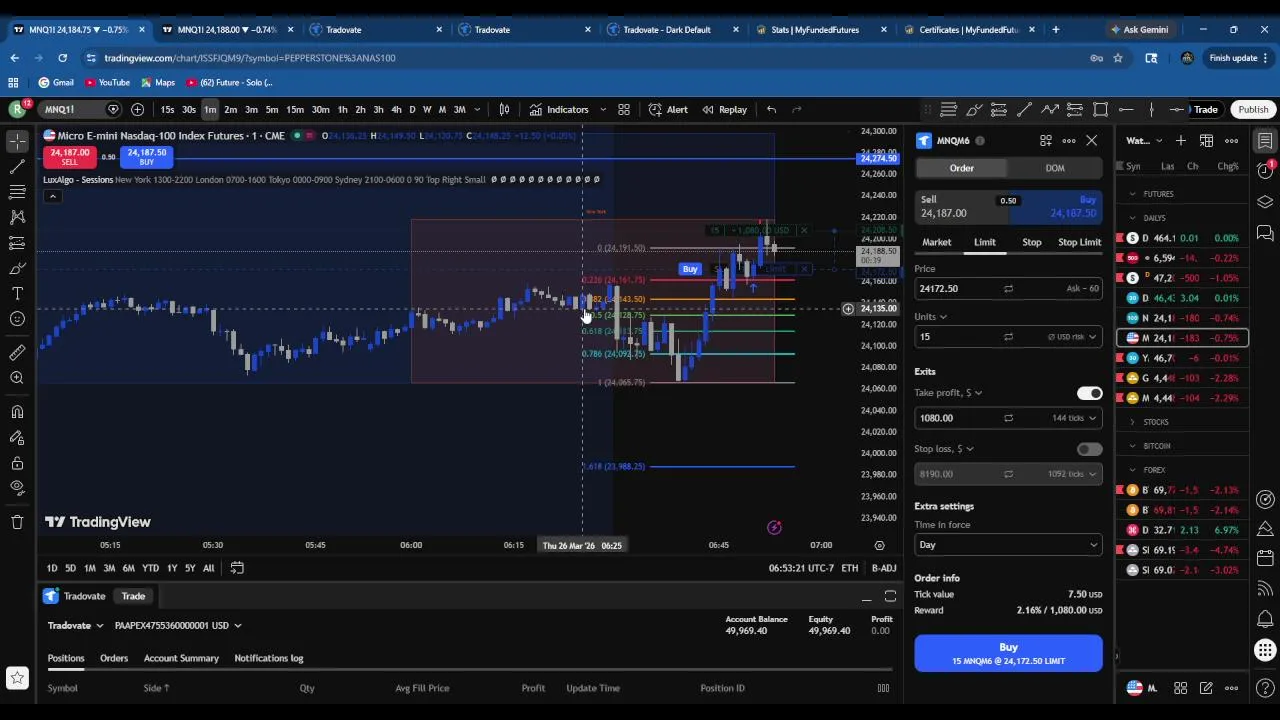Select the zoom in tool
Image resolution: width=1280 pixels, height=720 pixels.
(x=17, y=378)
